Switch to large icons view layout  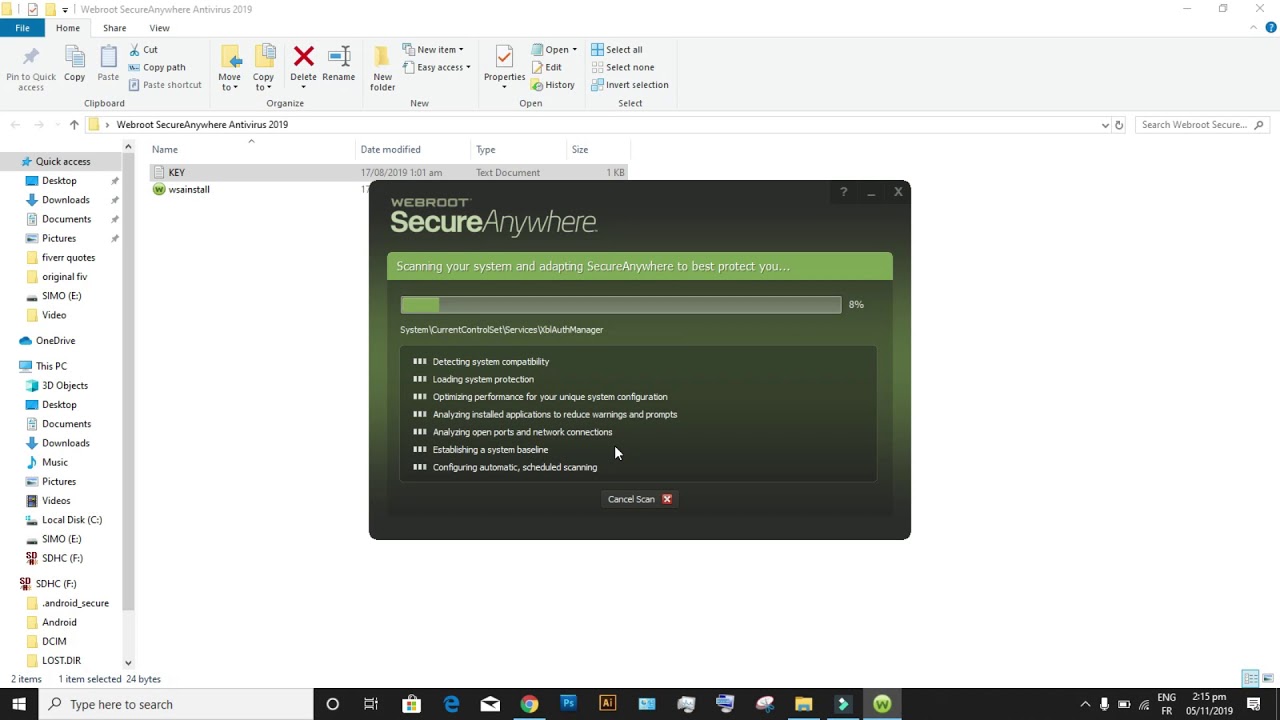click(1266, 678)
